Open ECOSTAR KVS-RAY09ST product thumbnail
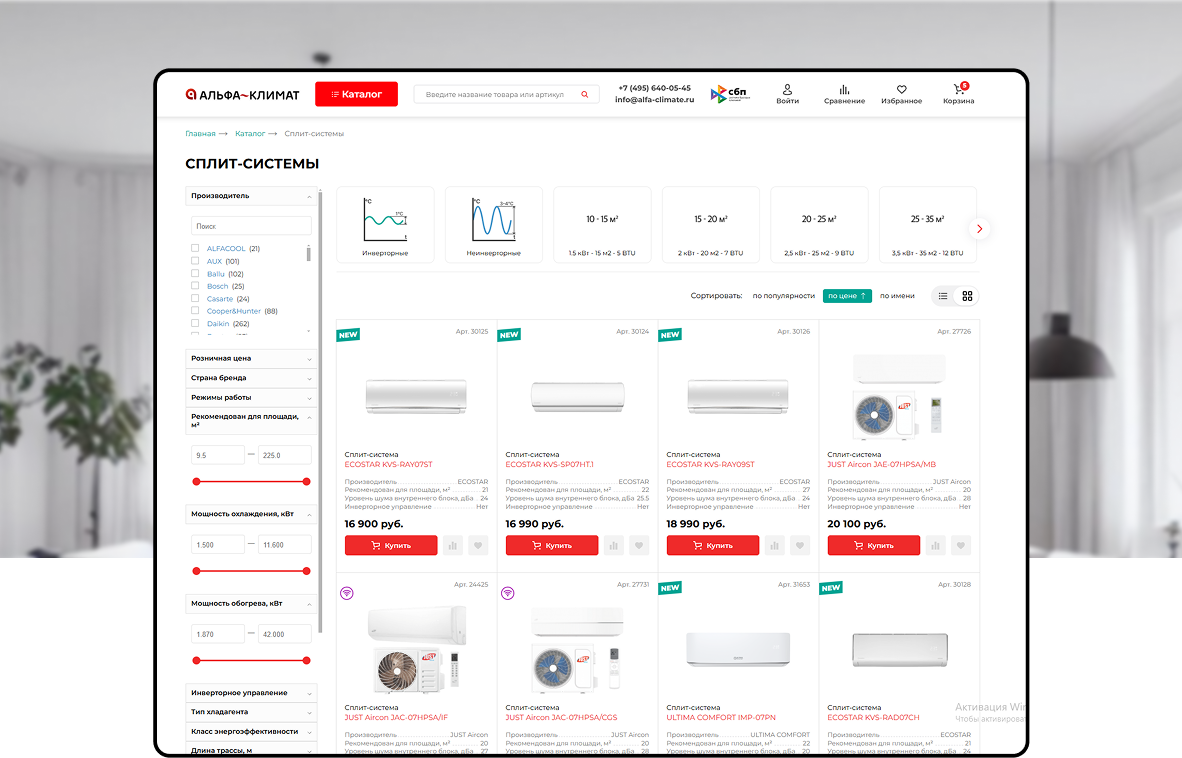 coord(738,396)
